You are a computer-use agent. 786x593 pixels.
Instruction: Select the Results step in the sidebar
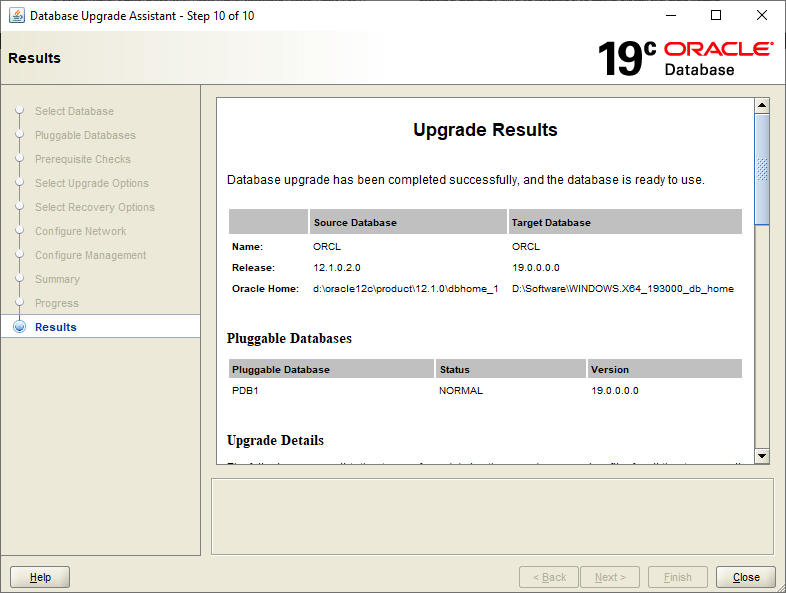[x=56, y=327]
